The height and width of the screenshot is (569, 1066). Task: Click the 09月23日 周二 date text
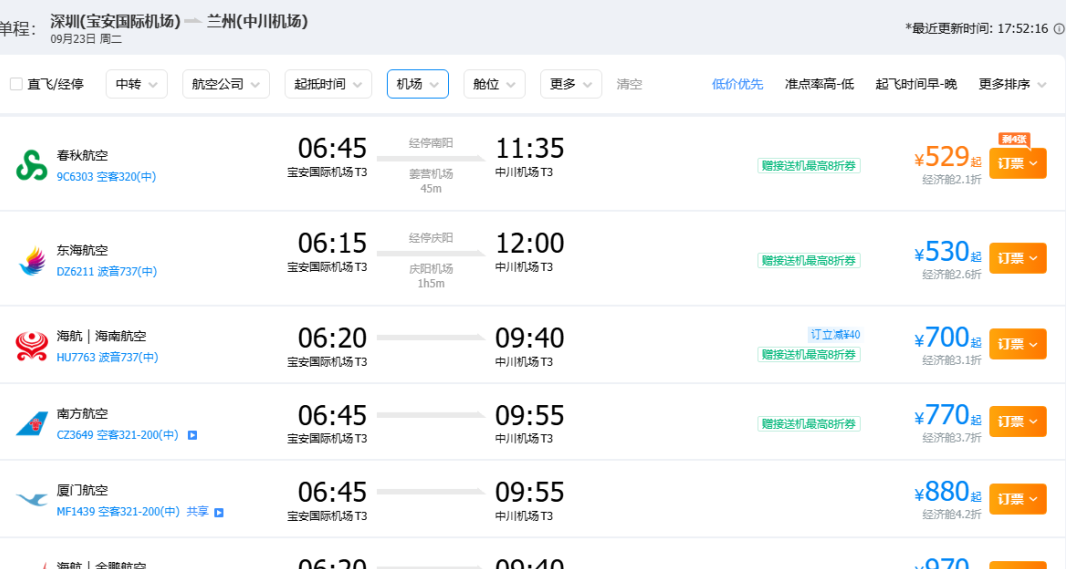coord(86,39)
